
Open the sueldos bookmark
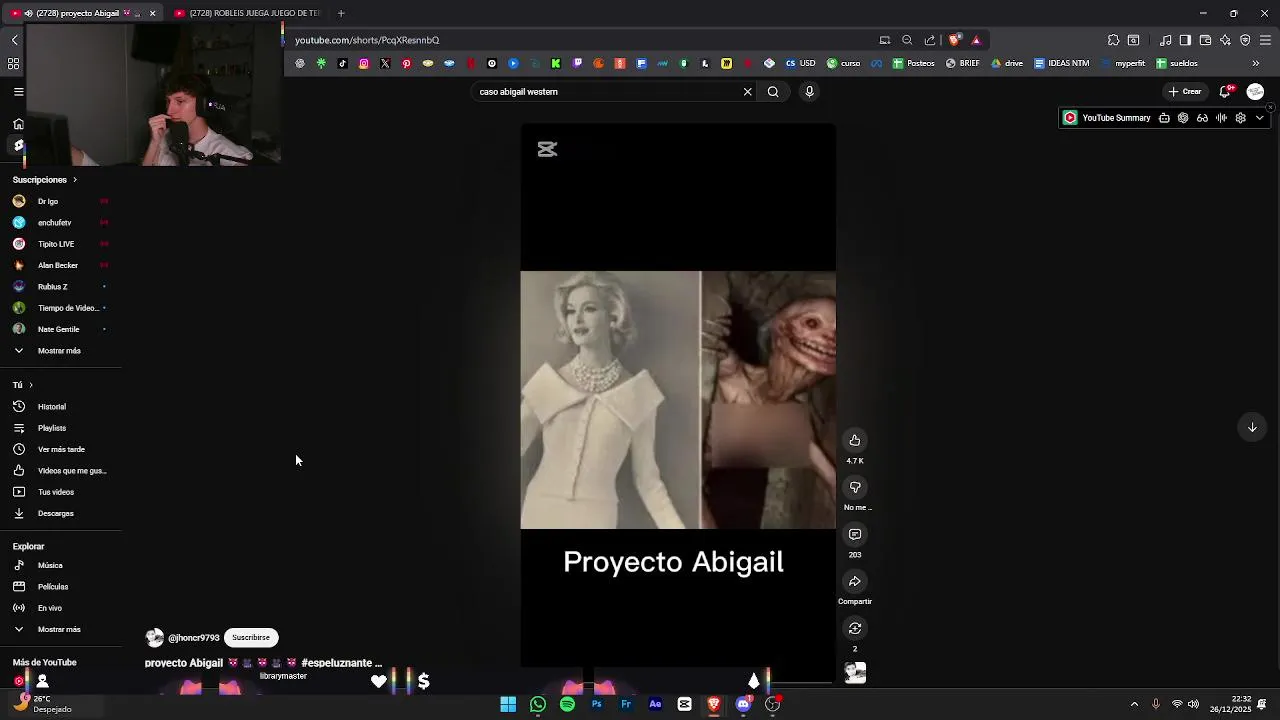click(x=1177, y=63)
